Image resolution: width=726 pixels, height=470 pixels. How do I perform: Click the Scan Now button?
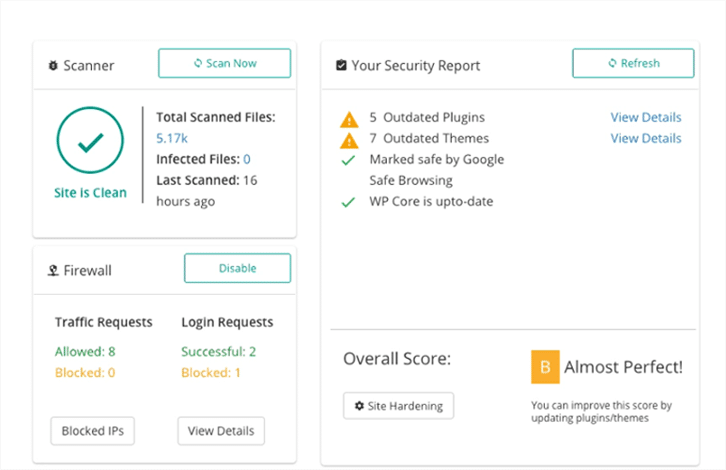pos(225,63)
